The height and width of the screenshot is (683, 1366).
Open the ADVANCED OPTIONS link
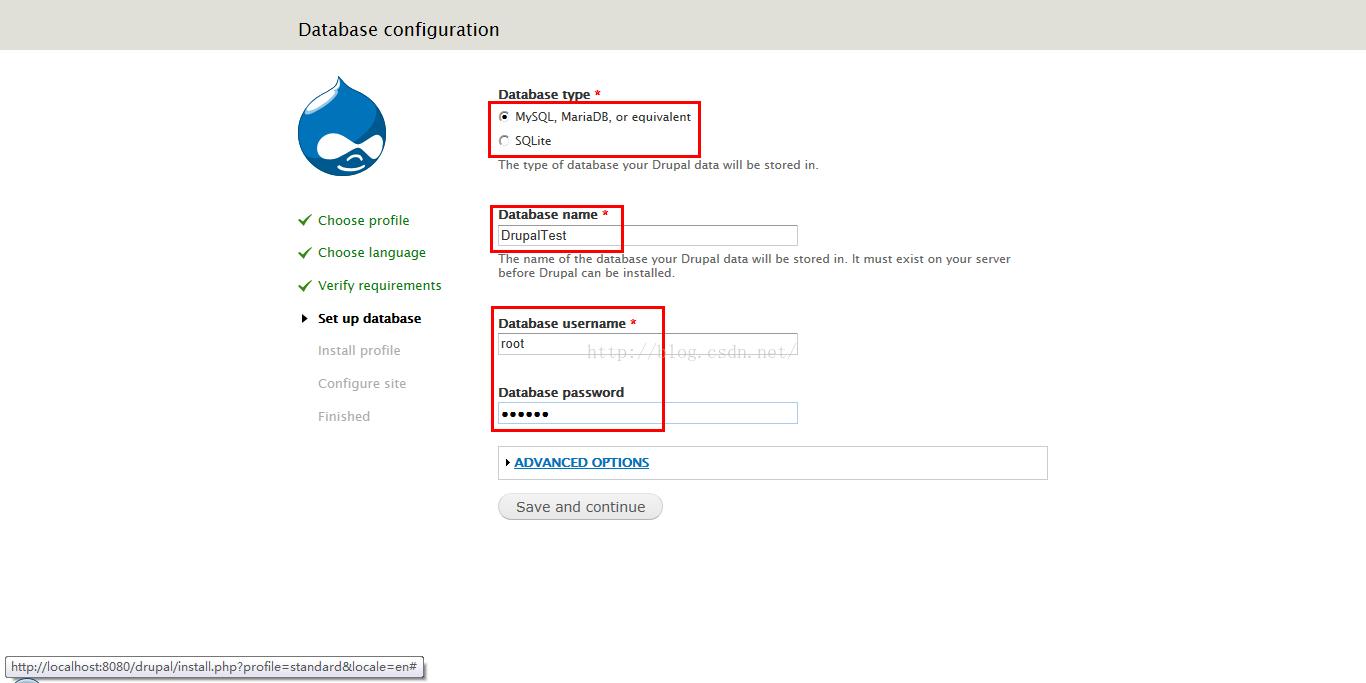pyautogui.click(x=581, y=463)
